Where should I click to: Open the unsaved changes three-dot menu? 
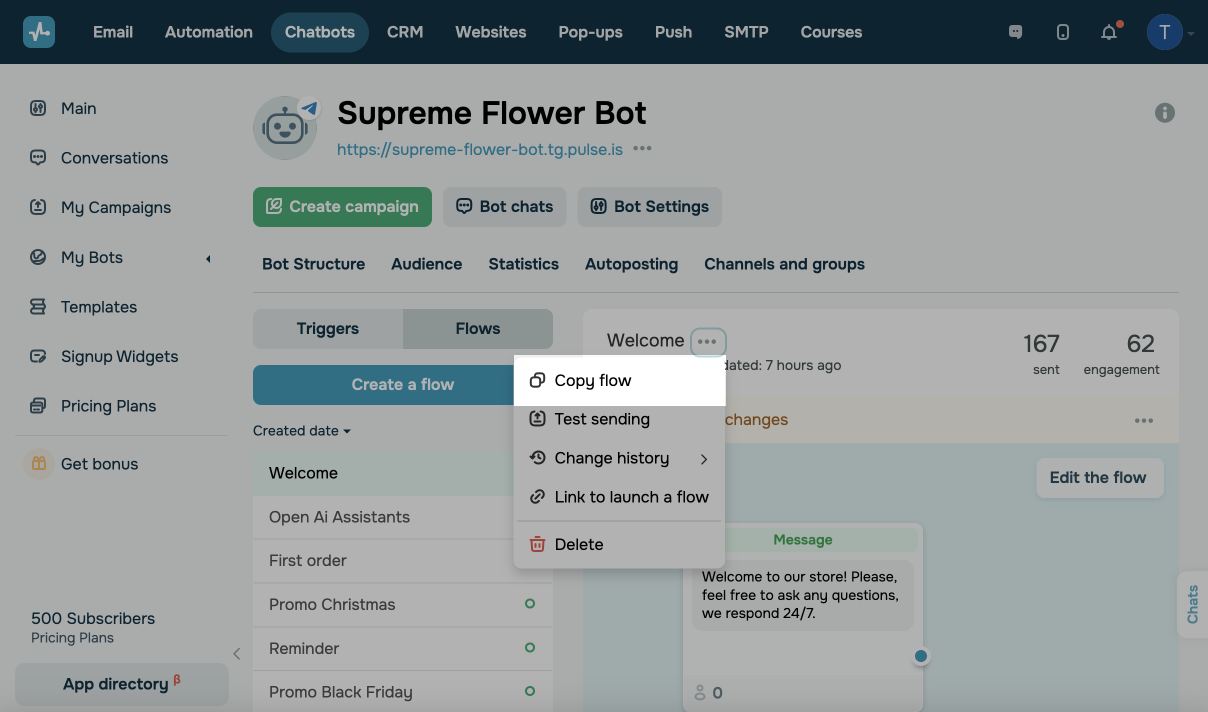pos(1144,421)
